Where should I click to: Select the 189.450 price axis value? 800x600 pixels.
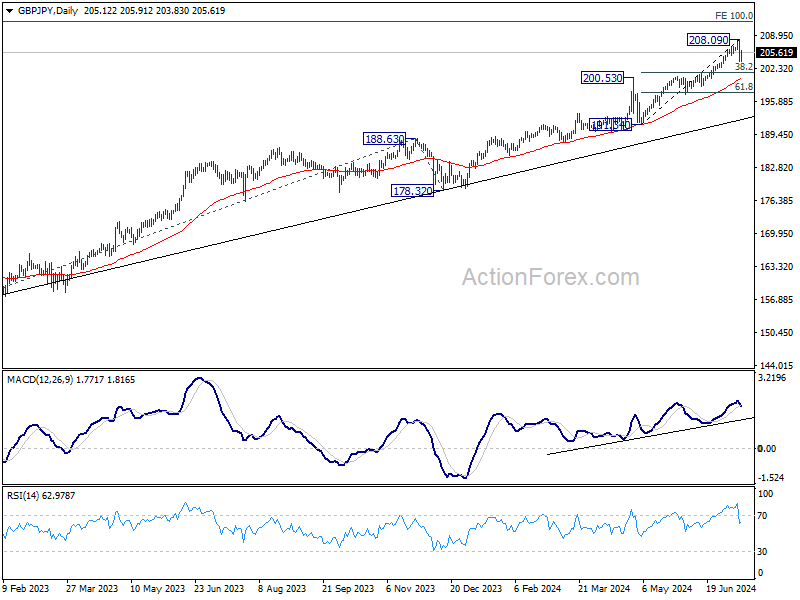777,135
